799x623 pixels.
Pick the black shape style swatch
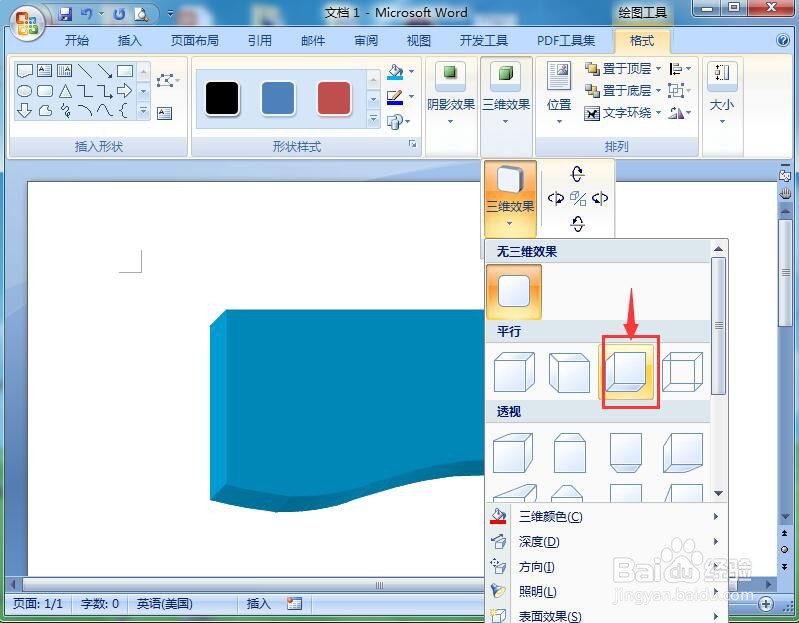click(222, 98)
